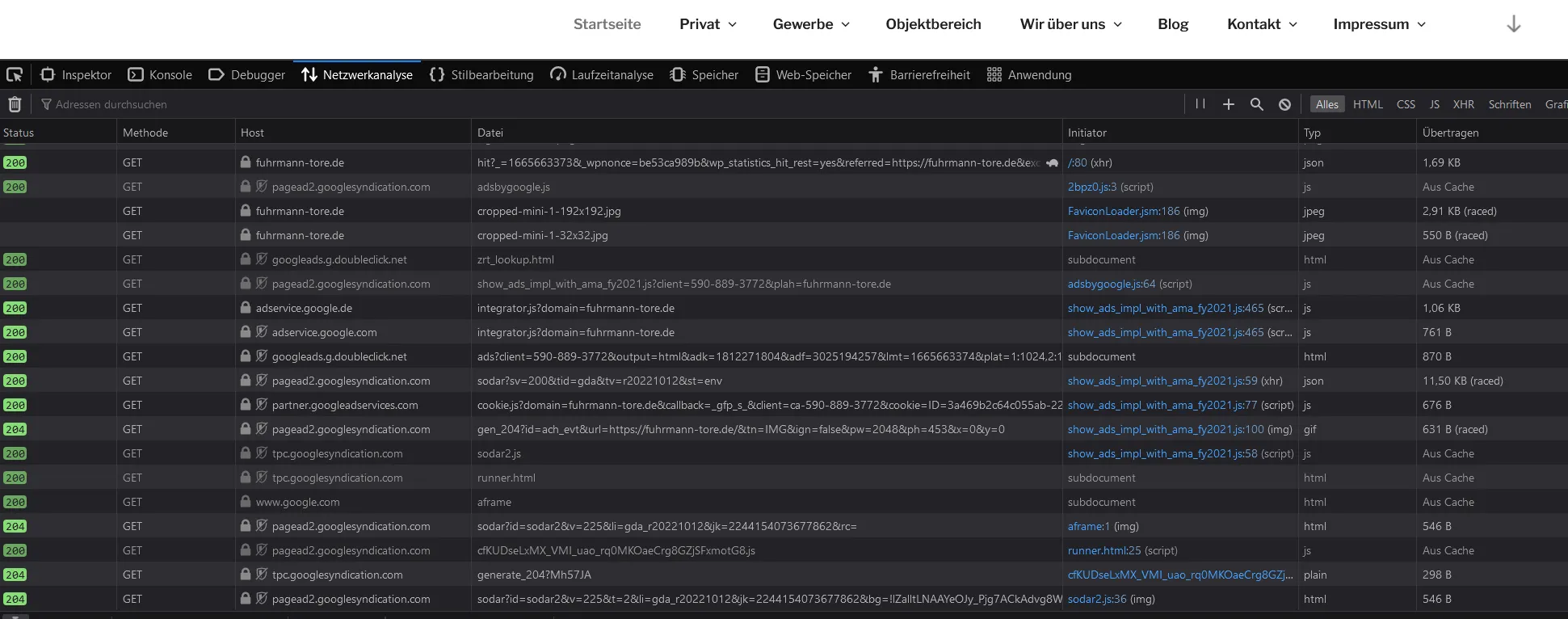Clear the network request list with trash icon
The height and width of the screenshot is (619, 1568).
[15, 104]
